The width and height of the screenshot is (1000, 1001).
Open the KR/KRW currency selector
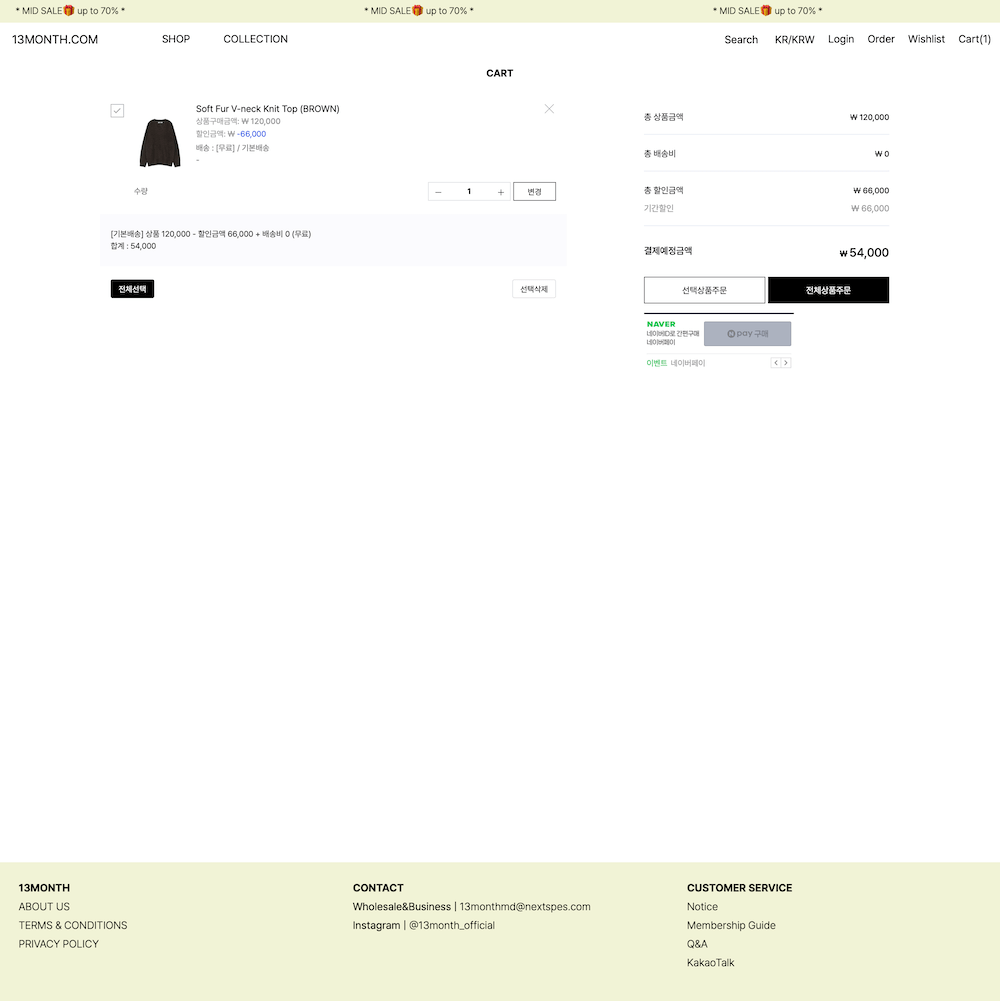pos(794,40)
